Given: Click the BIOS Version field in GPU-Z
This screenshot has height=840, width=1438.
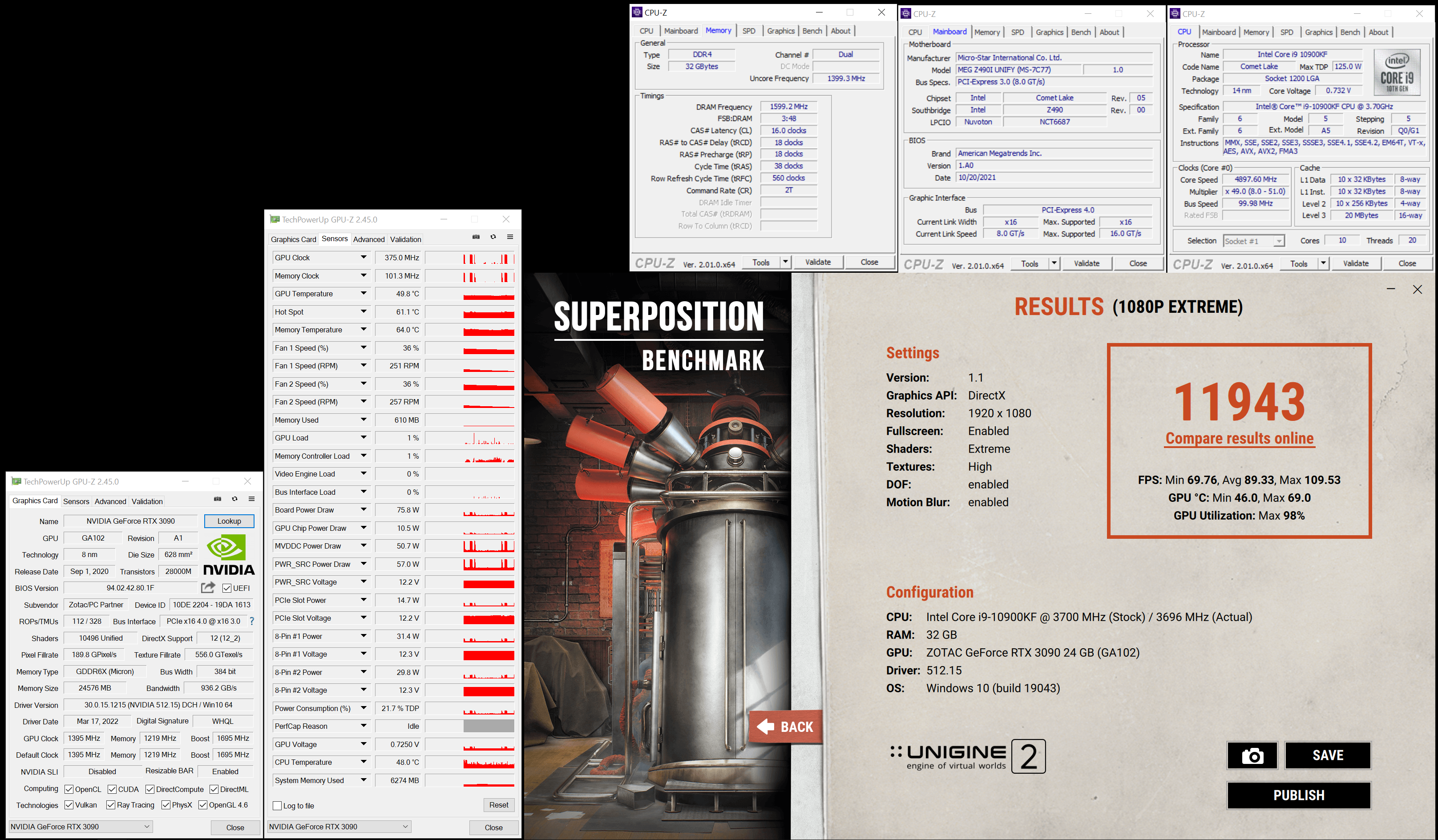Looking at the screenshot, I should pyautogui.click(x=130, y=588).
